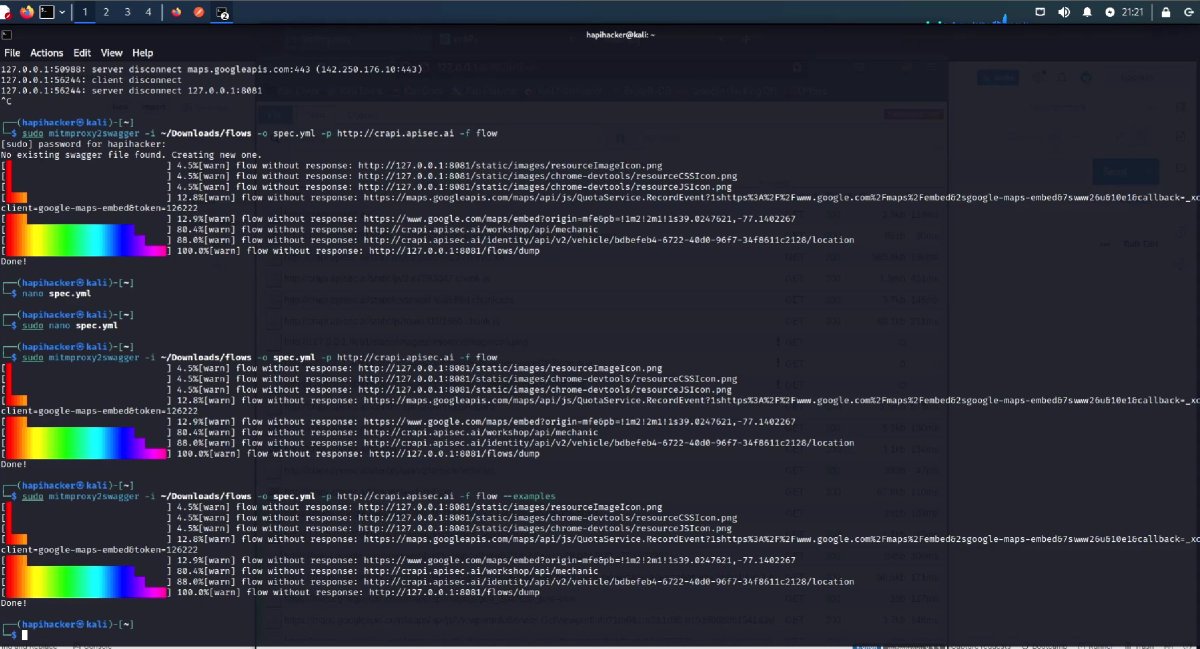Screen dimensions: 1200x649
Task: Click the 'server disconnect 127.0.0.1:8081' line
Action: [131, 90]
